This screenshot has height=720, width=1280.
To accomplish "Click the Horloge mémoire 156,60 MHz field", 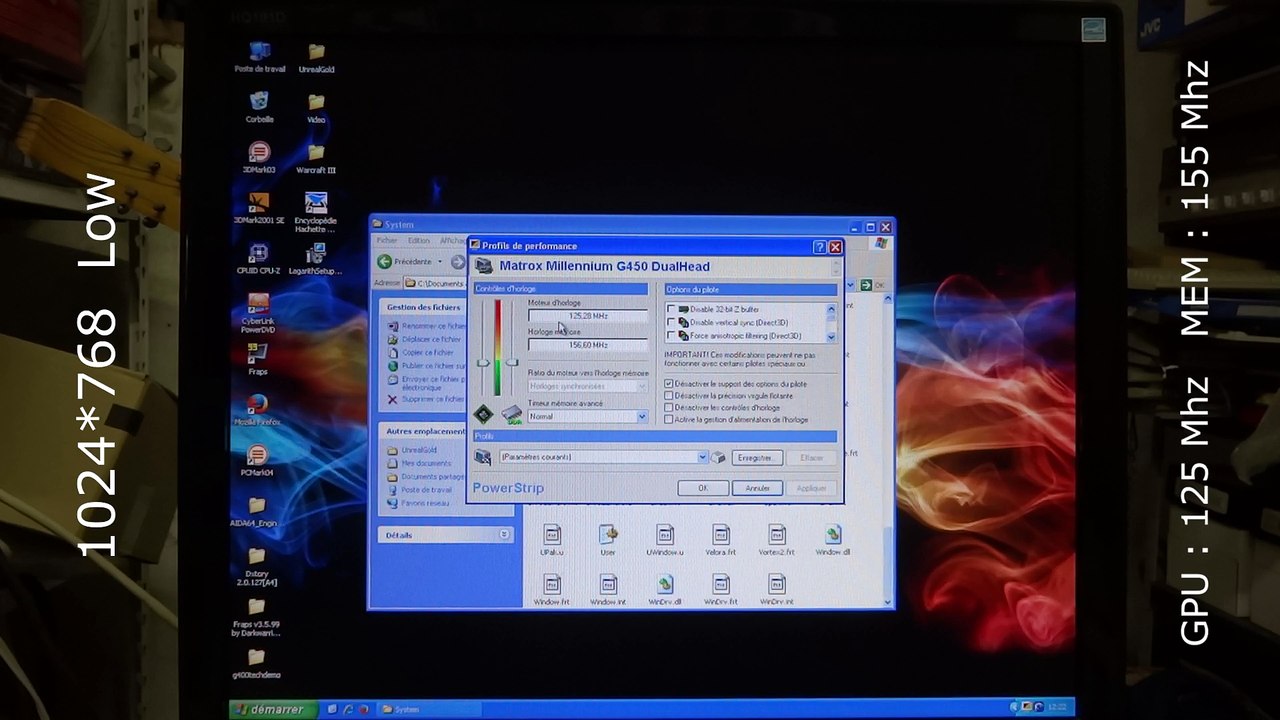I will (588, 345).
